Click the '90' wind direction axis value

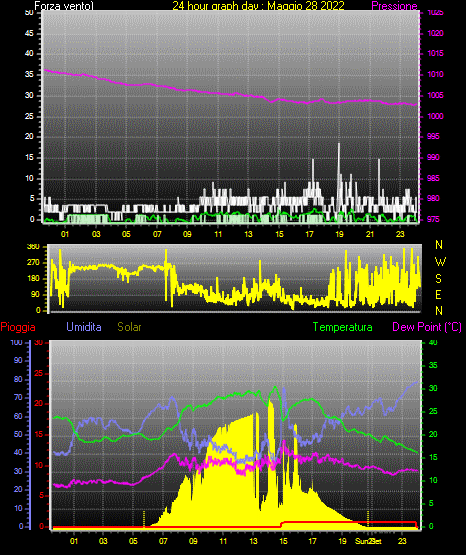pos(35,294)
